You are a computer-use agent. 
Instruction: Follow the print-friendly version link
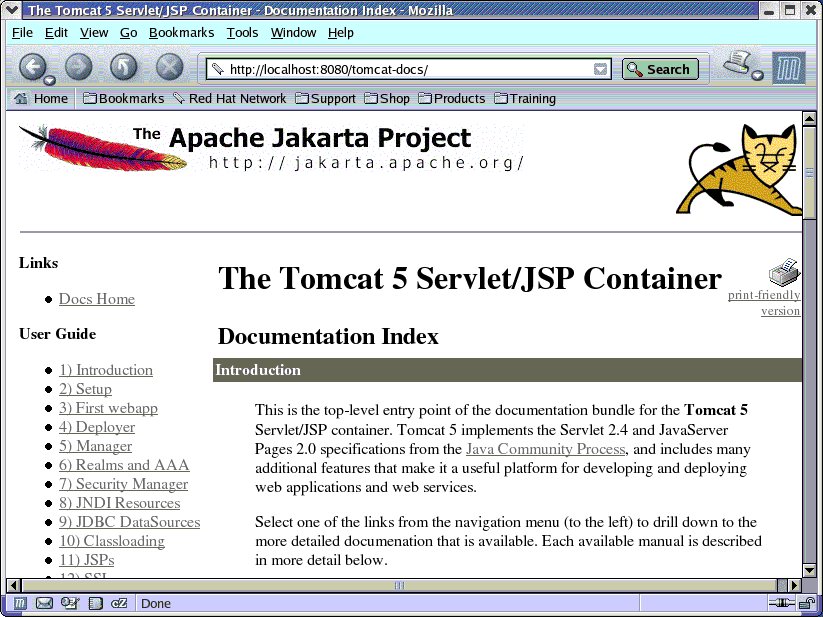coord(764,303)
